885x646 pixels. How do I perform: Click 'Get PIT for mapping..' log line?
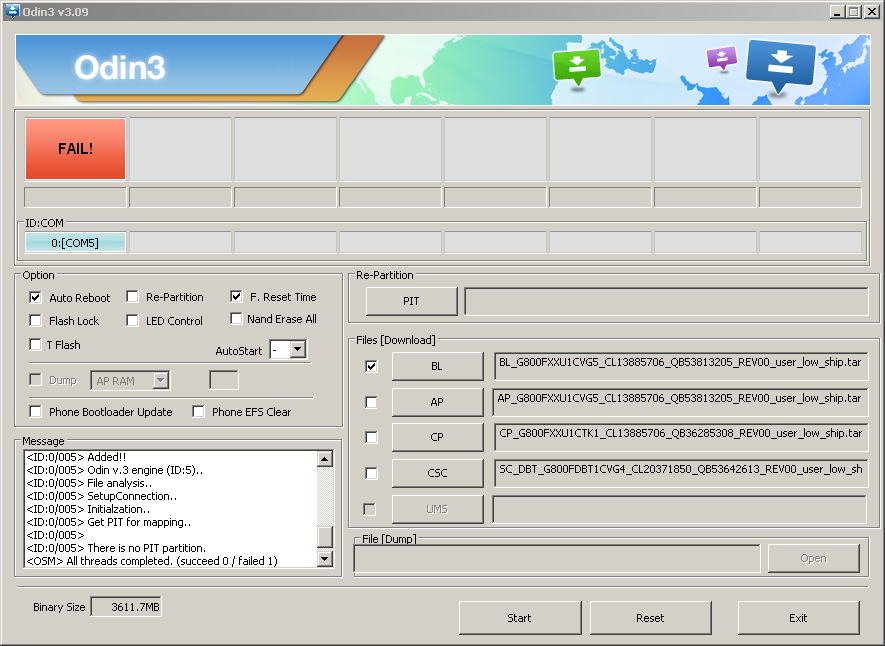108,522
